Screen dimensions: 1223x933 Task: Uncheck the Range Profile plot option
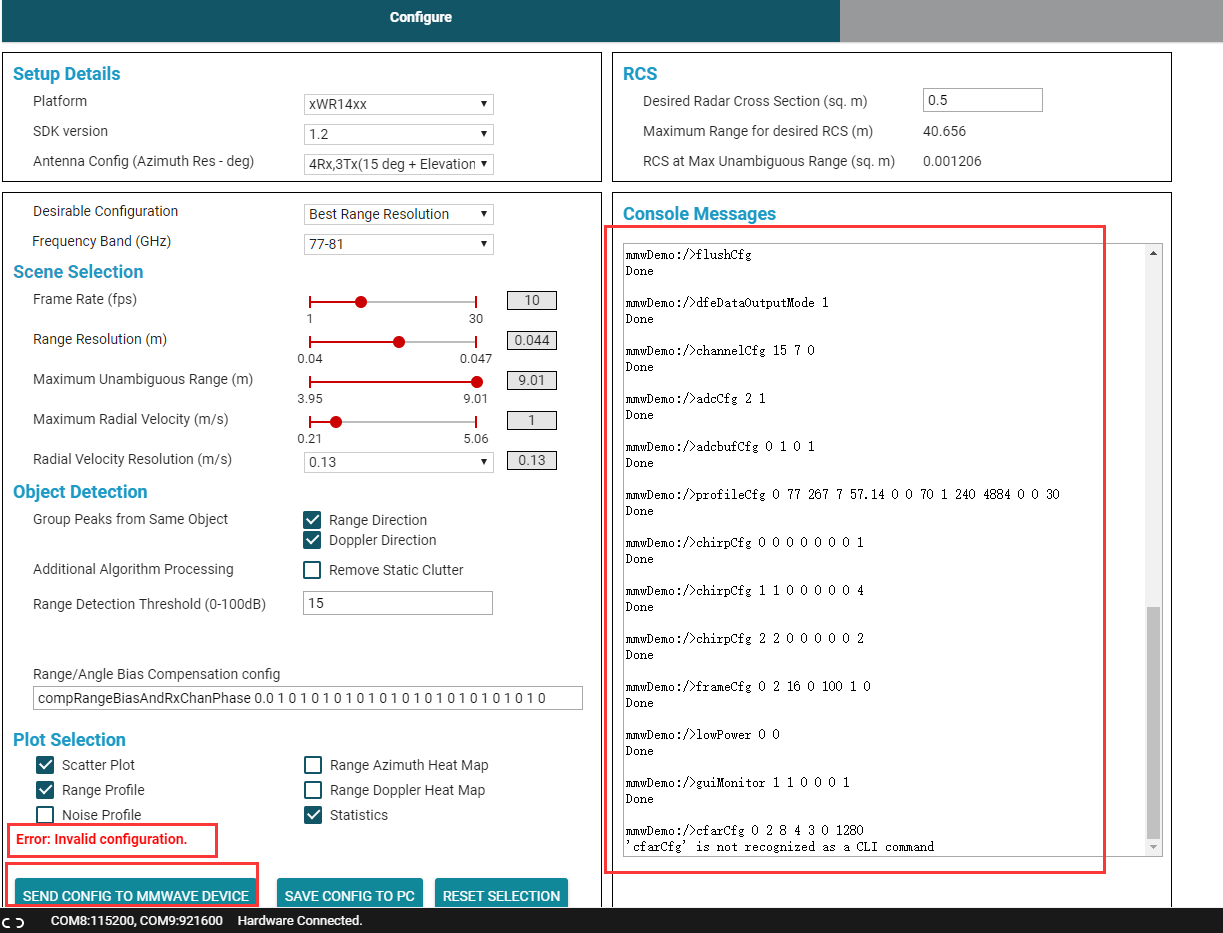(x=45, y=790)
